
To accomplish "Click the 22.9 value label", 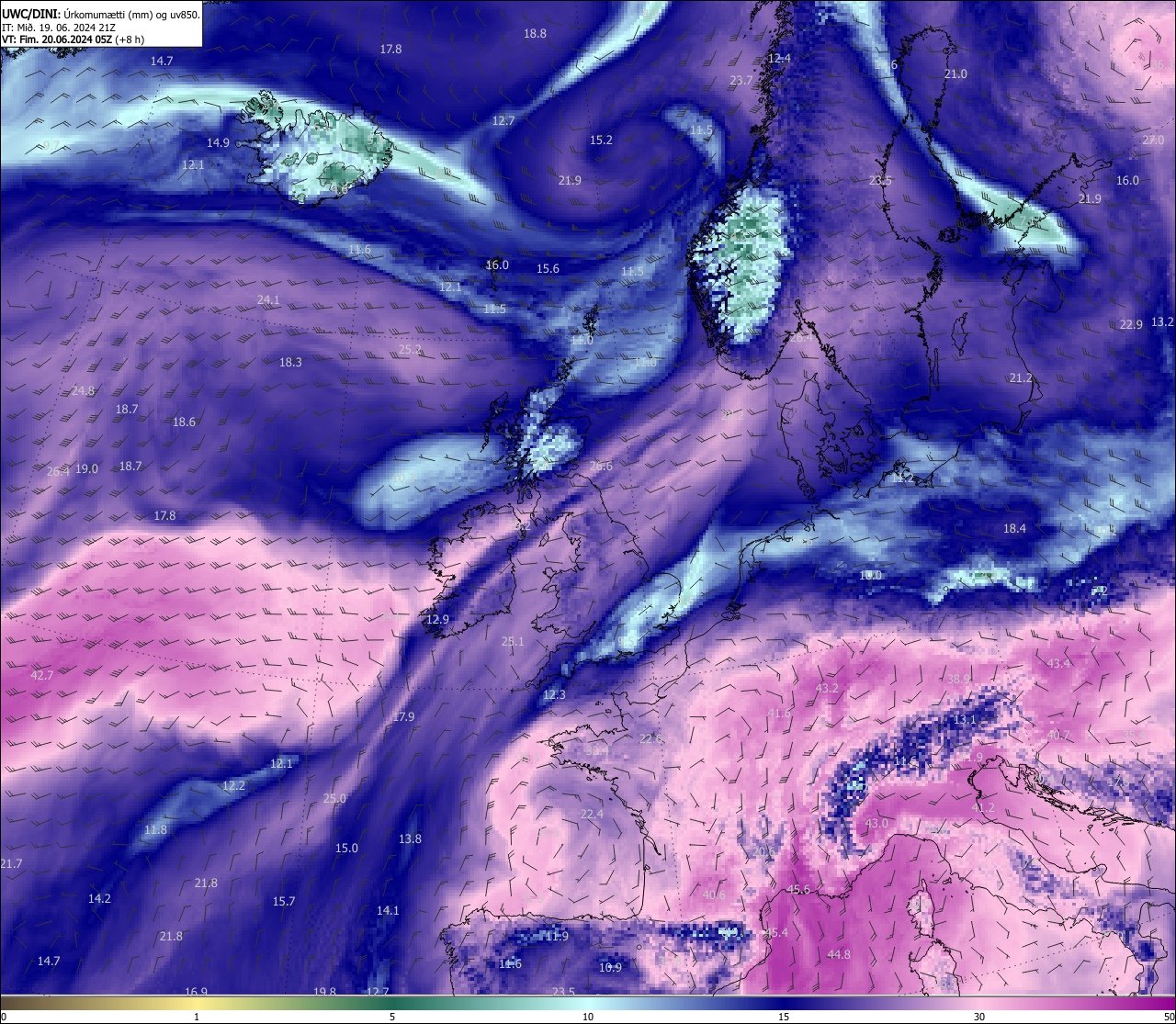I will (x=1131, y=324).
